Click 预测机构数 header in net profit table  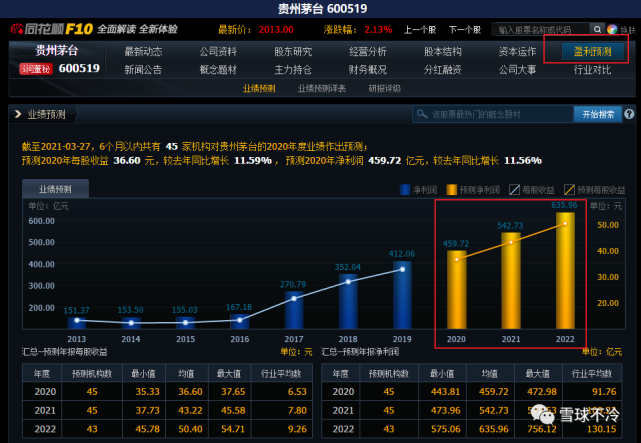coord(389,374)
